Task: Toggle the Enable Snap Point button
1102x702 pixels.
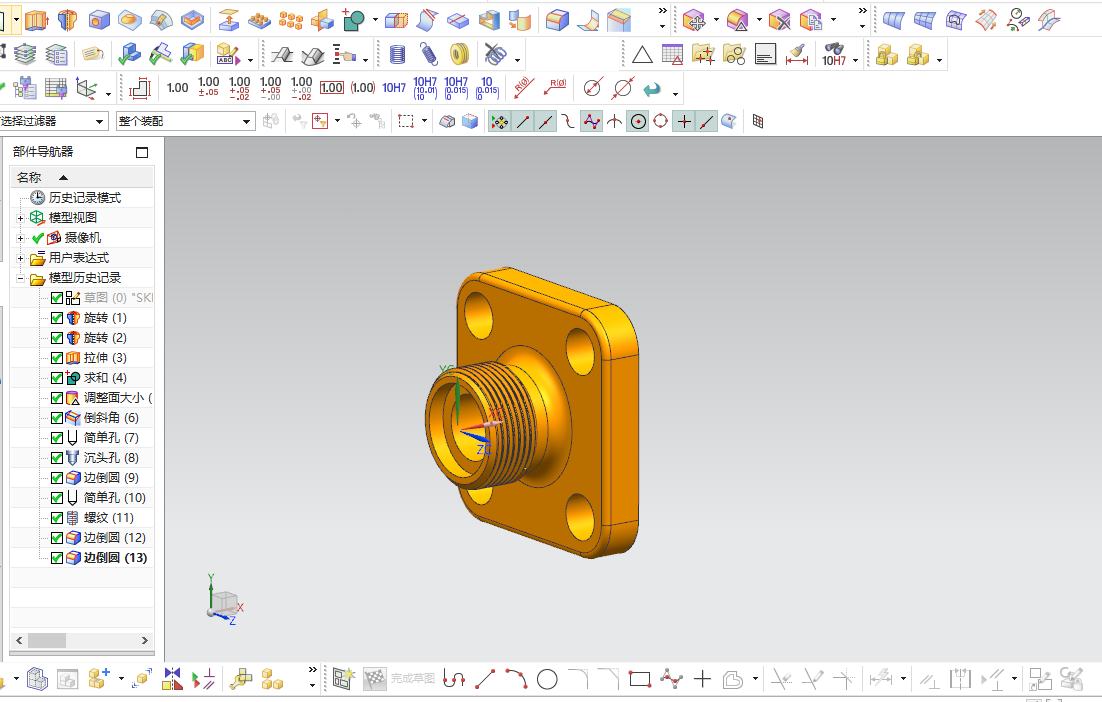Action: 499,122
